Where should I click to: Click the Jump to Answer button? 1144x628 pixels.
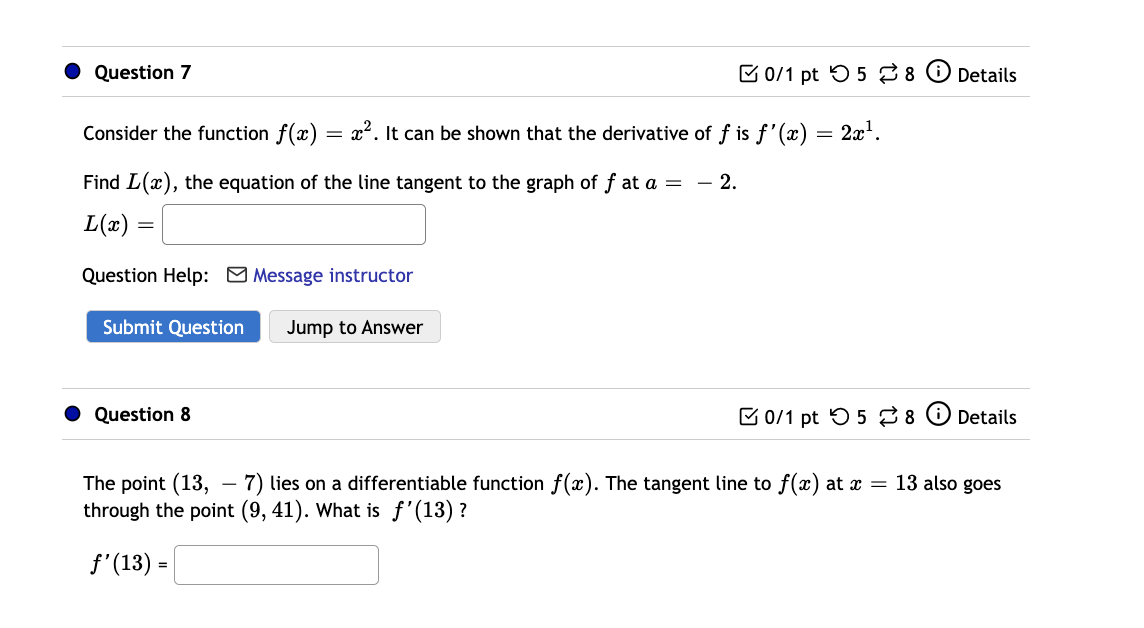pos(354,326)
